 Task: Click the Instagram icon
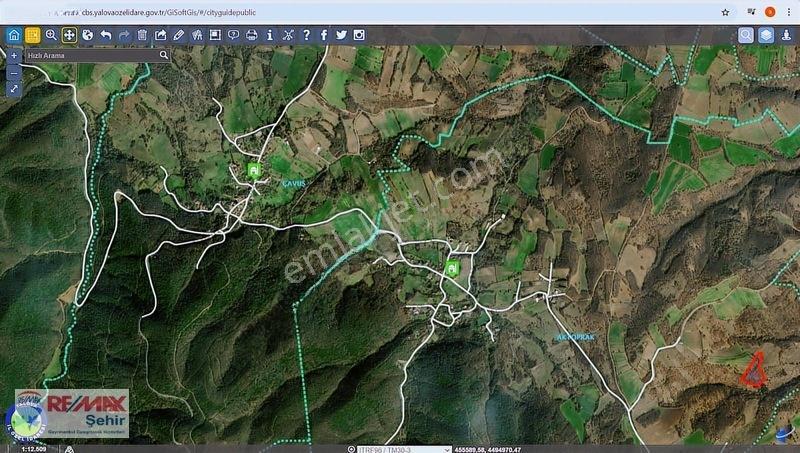tap(359, 35)
